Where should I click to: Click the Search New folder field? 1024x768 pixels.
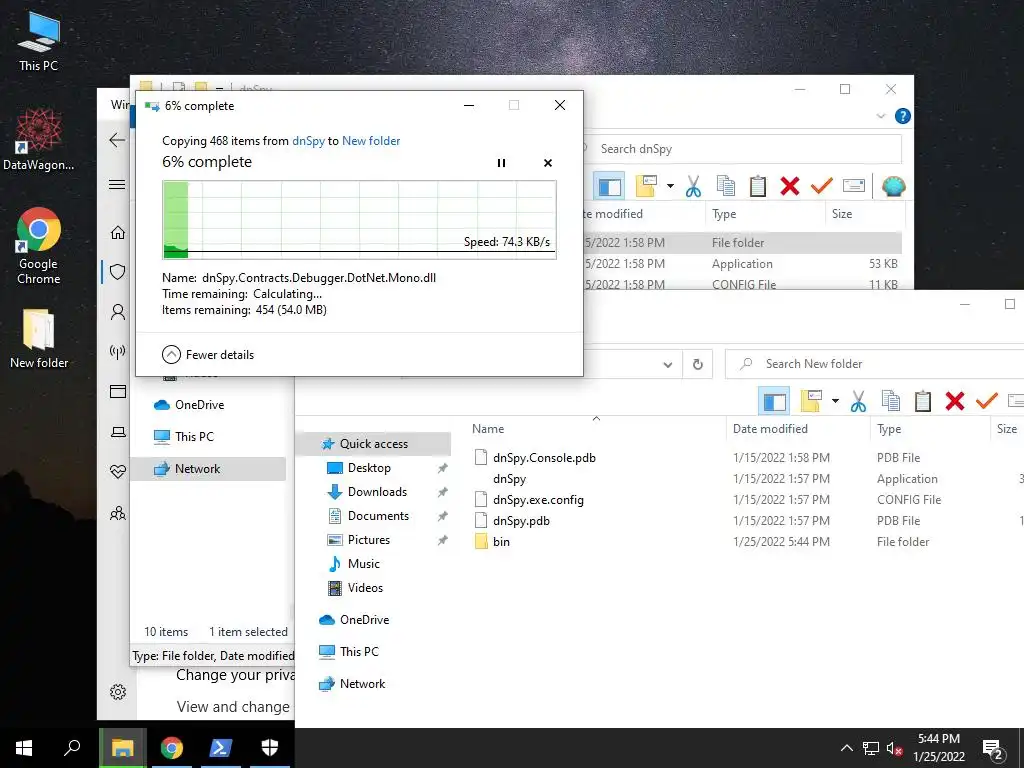874,364
